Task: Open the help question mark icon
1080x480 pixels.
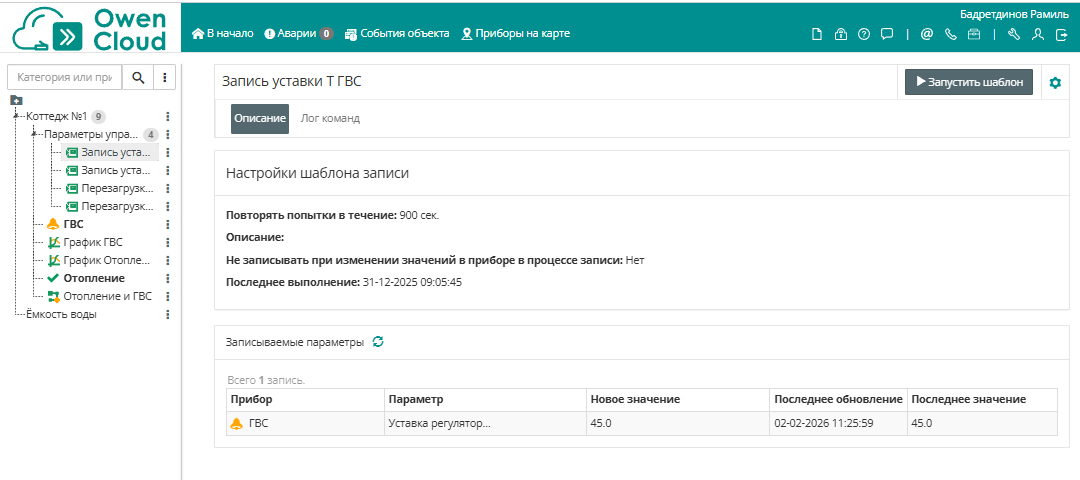Action: tap(864, 34)
